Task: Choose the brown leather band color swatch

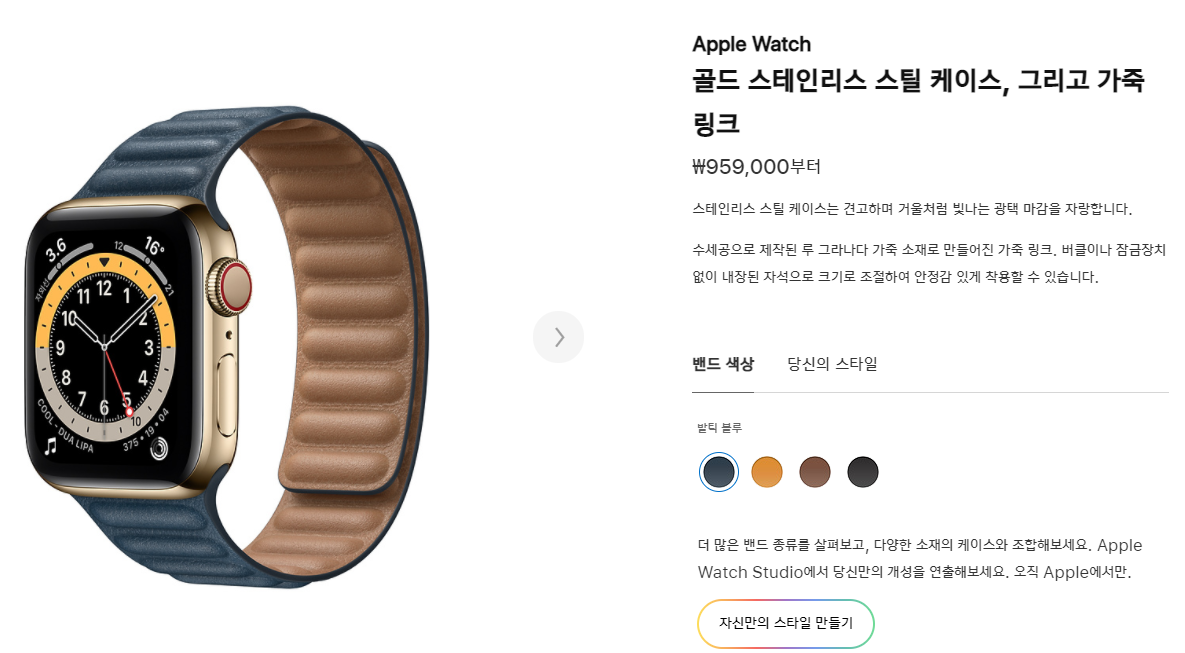Action: (x=815, y=472)
